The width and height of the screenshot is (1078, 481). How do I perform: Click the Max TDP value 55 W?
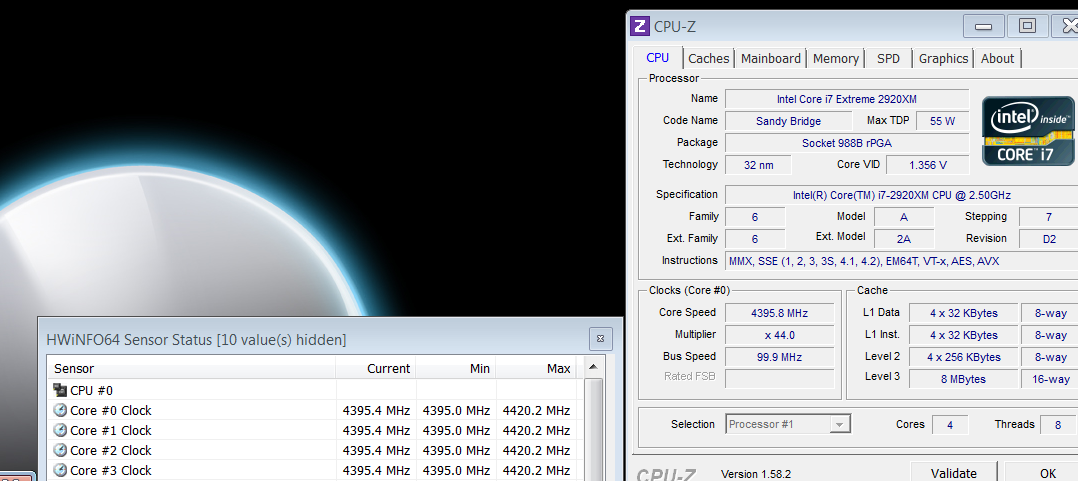[x=943, y=121]
